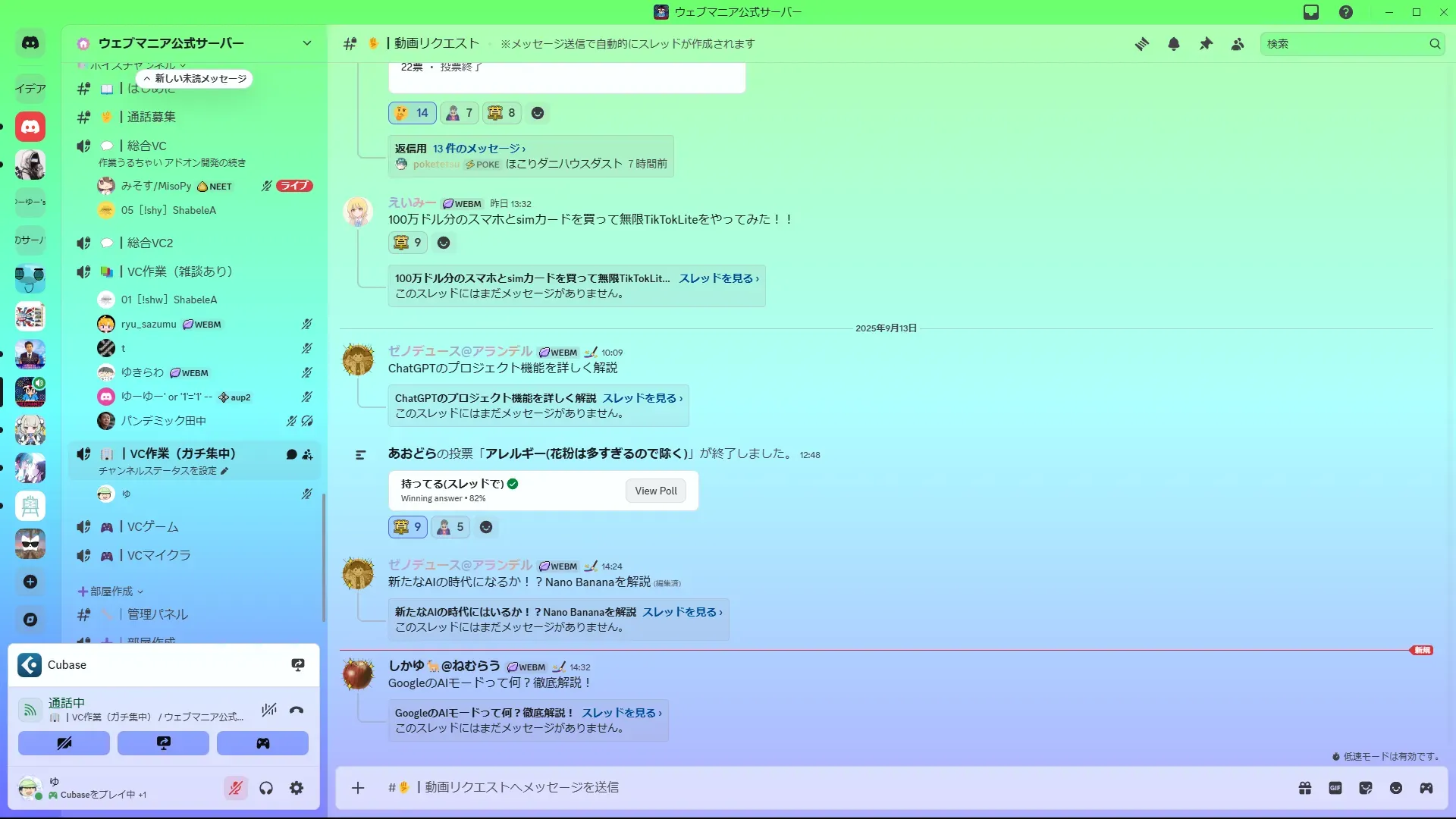Viewport: 1456px width, 819px height.
Task: Toggle camera on in voice panel
Action: tap(64, 743)
